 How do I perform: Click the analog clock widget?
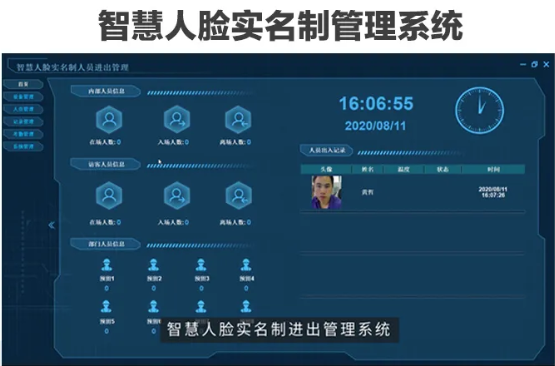[x=480, y=110]
